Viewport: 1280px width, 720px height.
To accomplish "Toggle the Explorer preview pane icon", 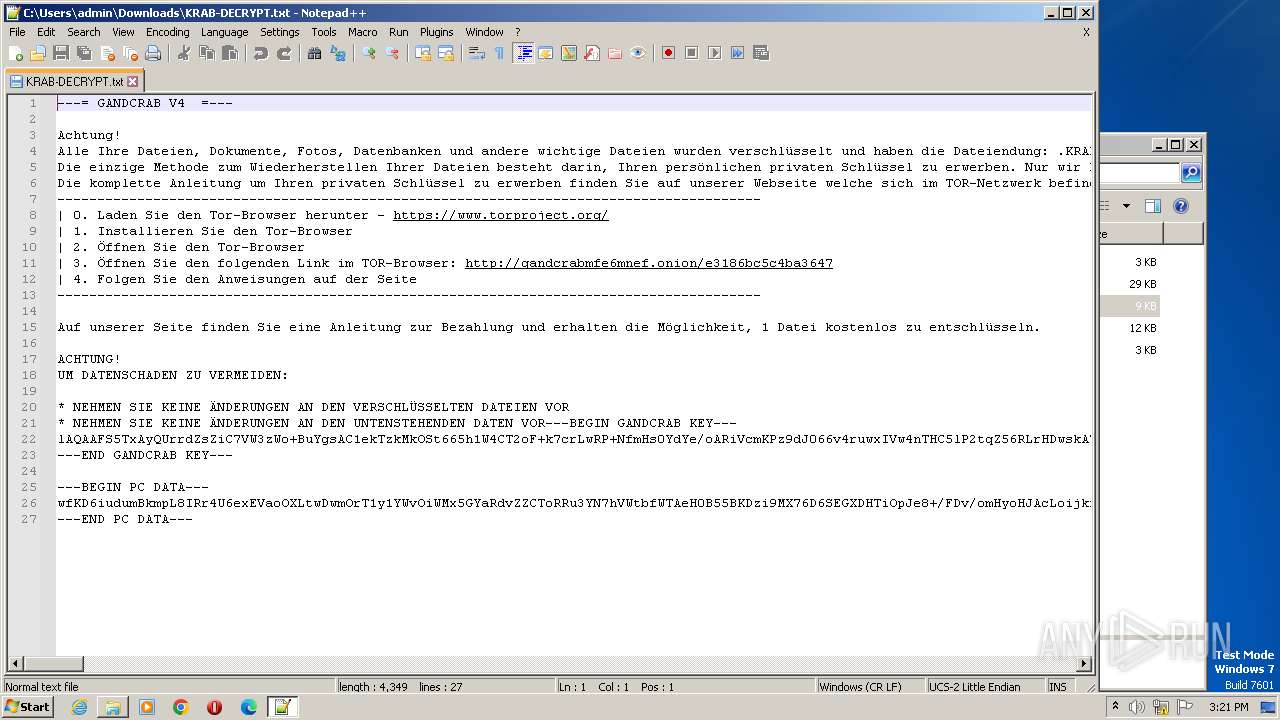I will coord(1153,206).
